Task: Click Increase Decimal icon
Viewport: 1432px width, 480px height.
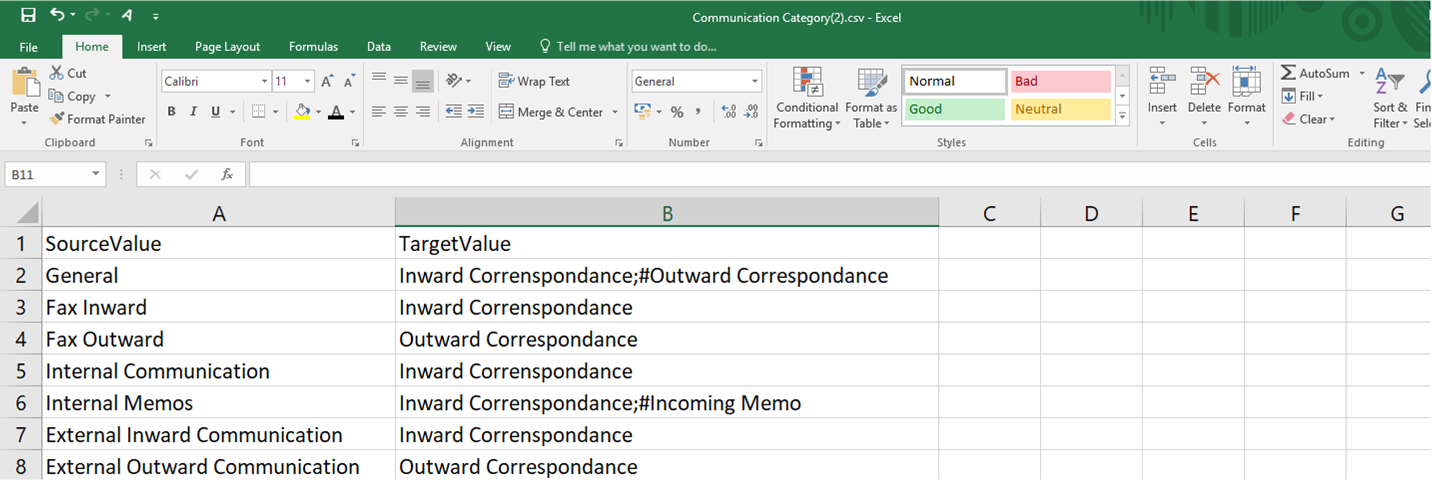Action: (729, 111)
